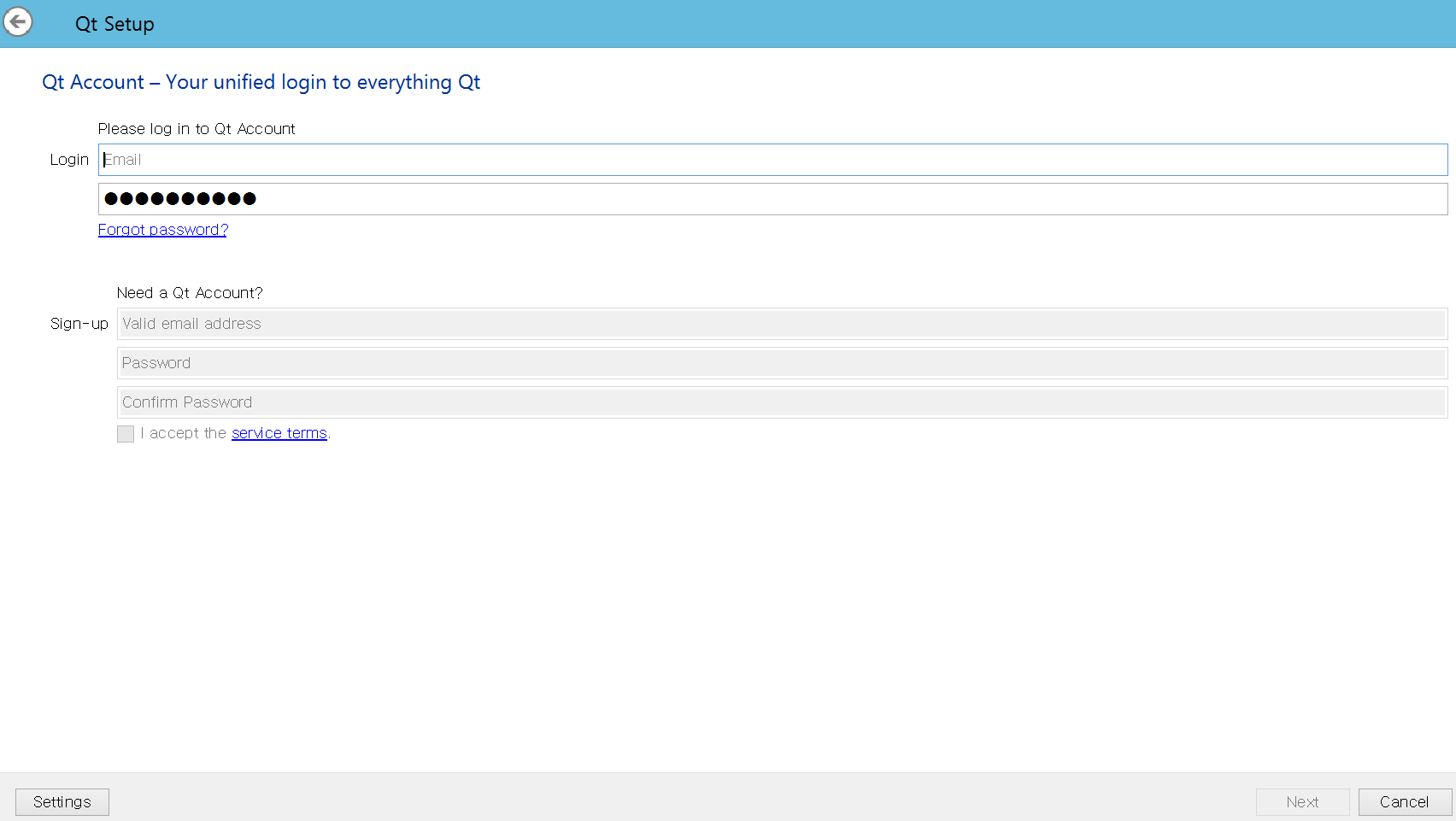This screenshot has width=1456, height=821.
Task: Cancel the Qt Setup installer
Action: (x=1405, y=802)
